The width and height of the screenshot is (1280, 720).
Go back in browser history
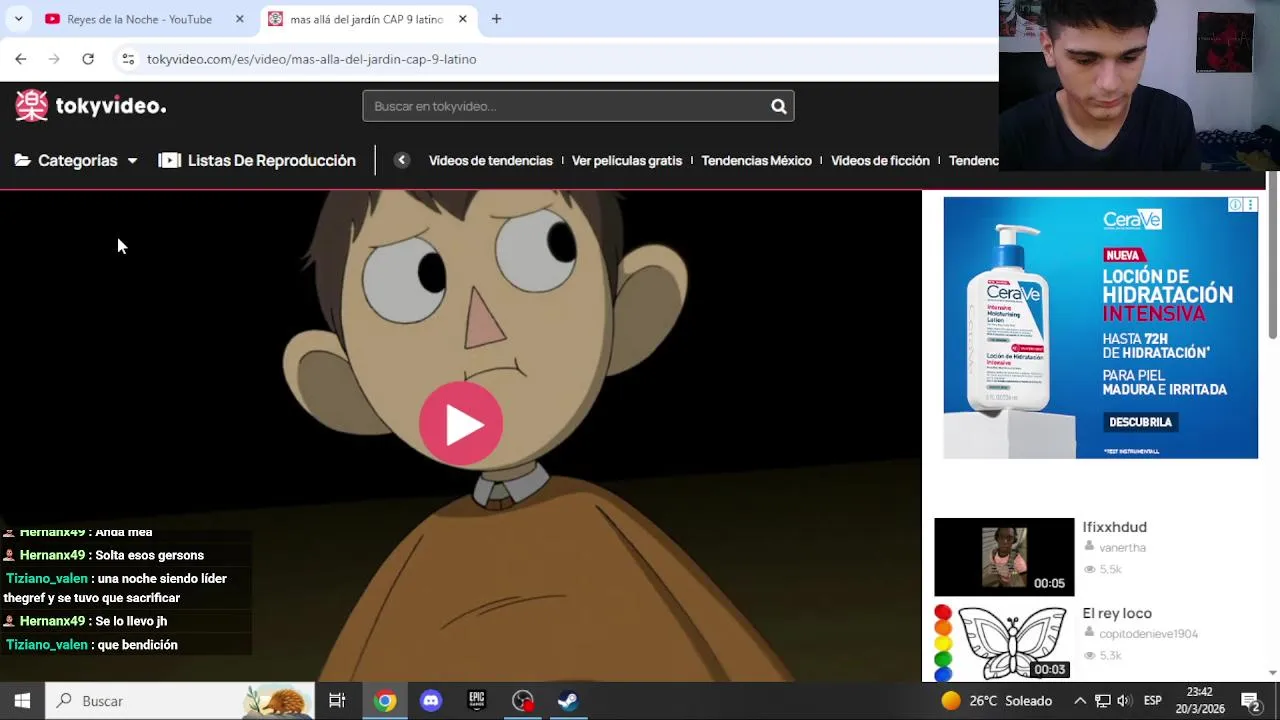click(x=20, y=59)
